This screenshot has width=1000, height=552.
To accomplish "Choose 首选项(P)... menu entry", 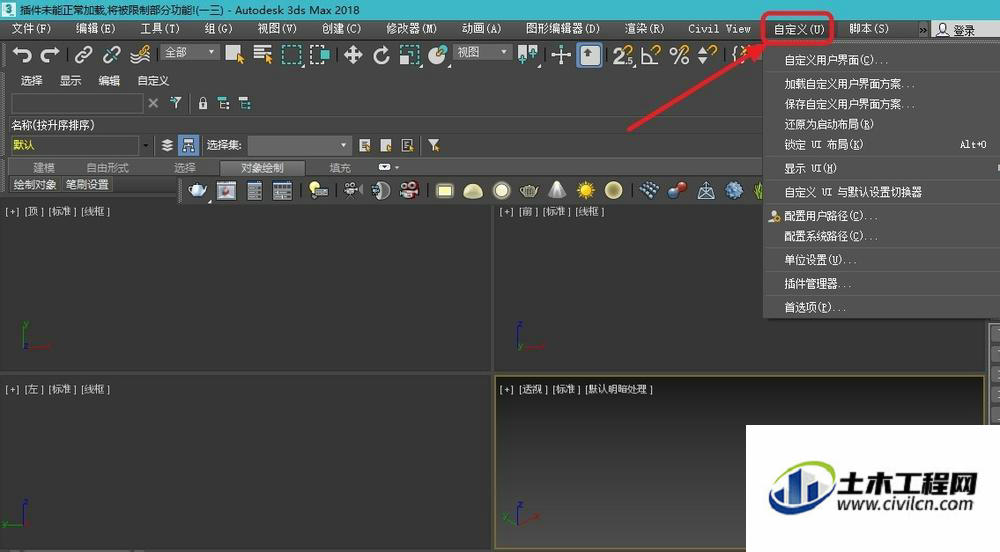I will coord(881,307).
